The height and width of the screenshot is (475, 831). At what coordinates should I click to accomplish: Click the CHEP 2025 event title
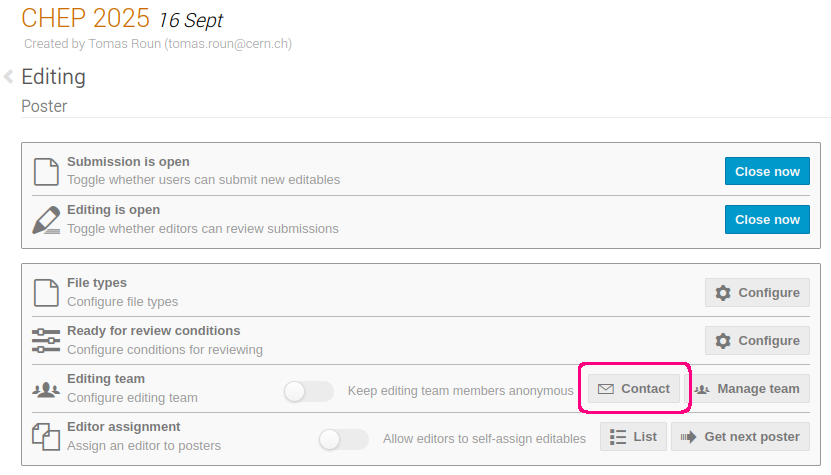[x=85, y=18]
